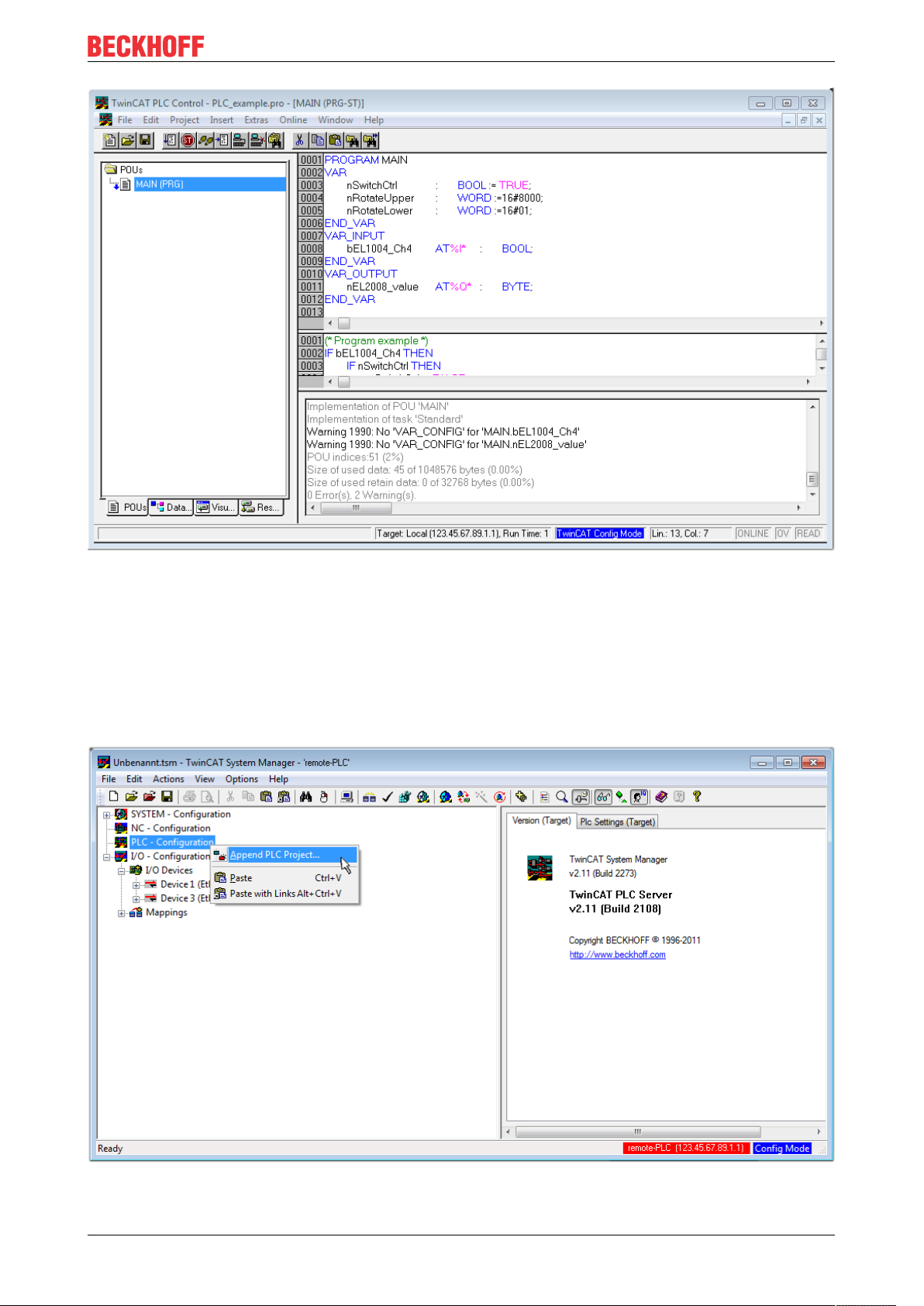Image resolution: width=924 pixels, height=1306 pixels.
Task: Switch to the POUs tab
Action: click(x=127, y=508)
